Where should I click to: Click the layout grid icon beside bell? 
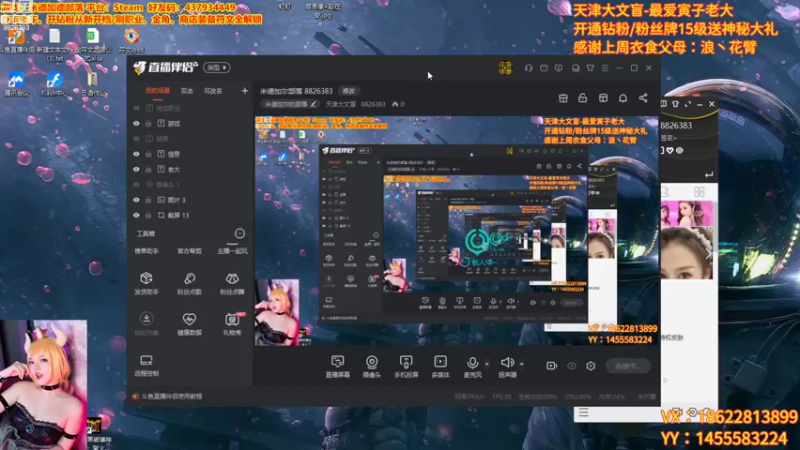tap(603, 98)
